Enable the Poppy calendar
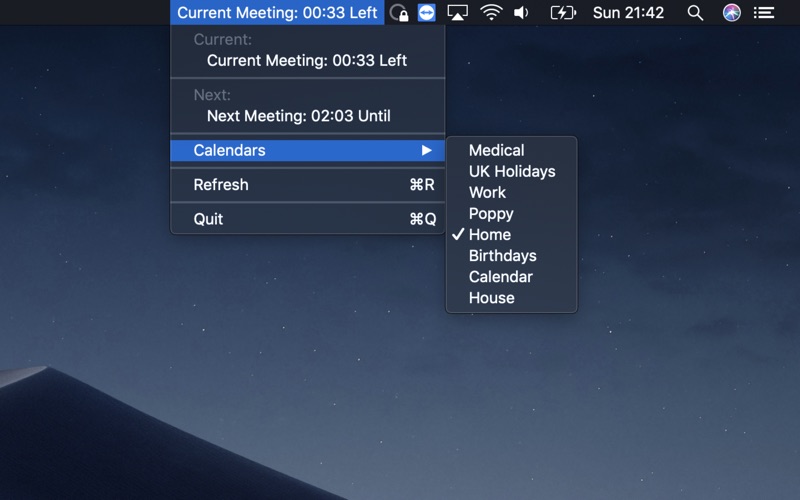 click(x=512, y=213)
